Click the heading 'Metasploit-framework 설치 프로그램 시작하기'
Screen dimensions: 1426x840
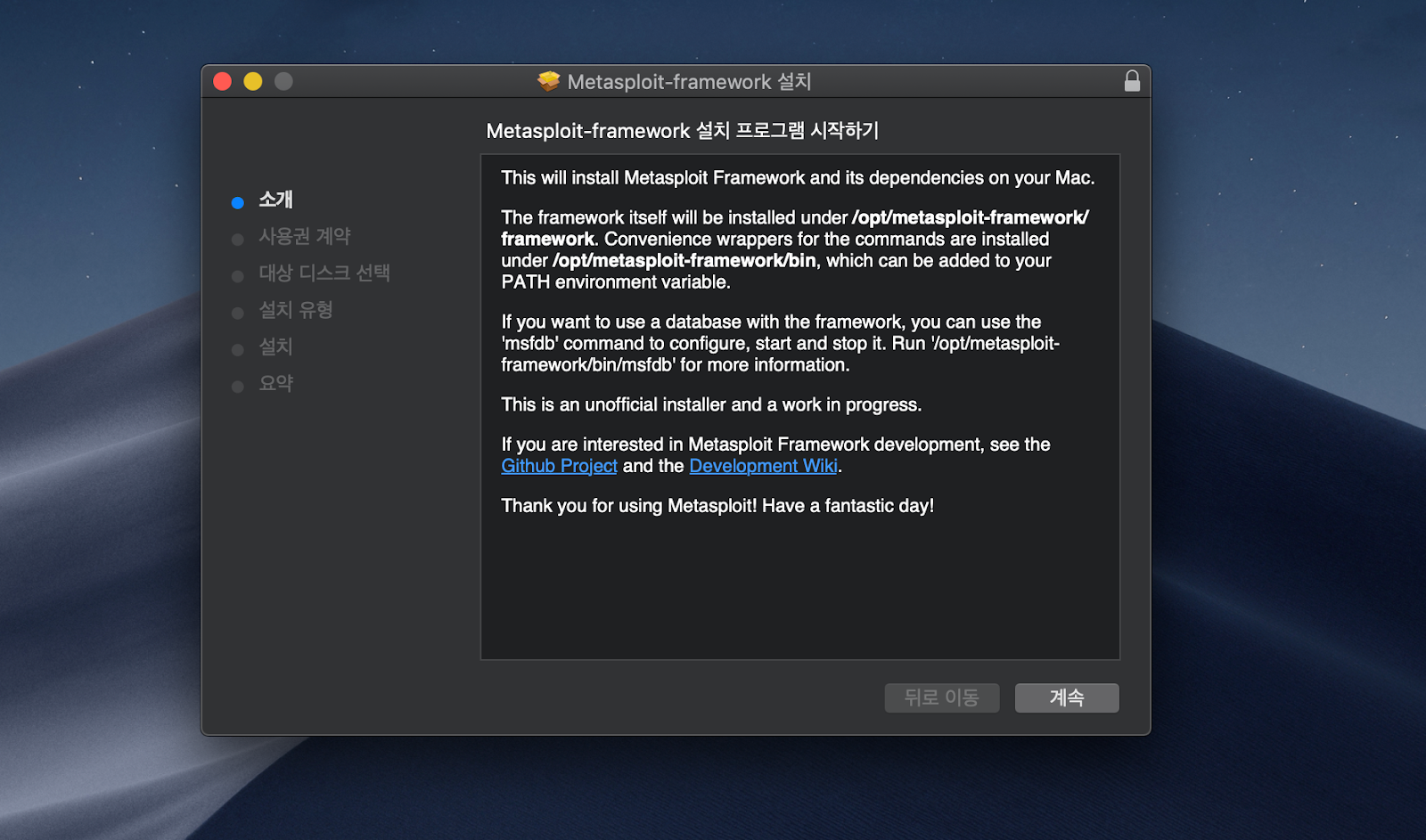tap(683, 131)
